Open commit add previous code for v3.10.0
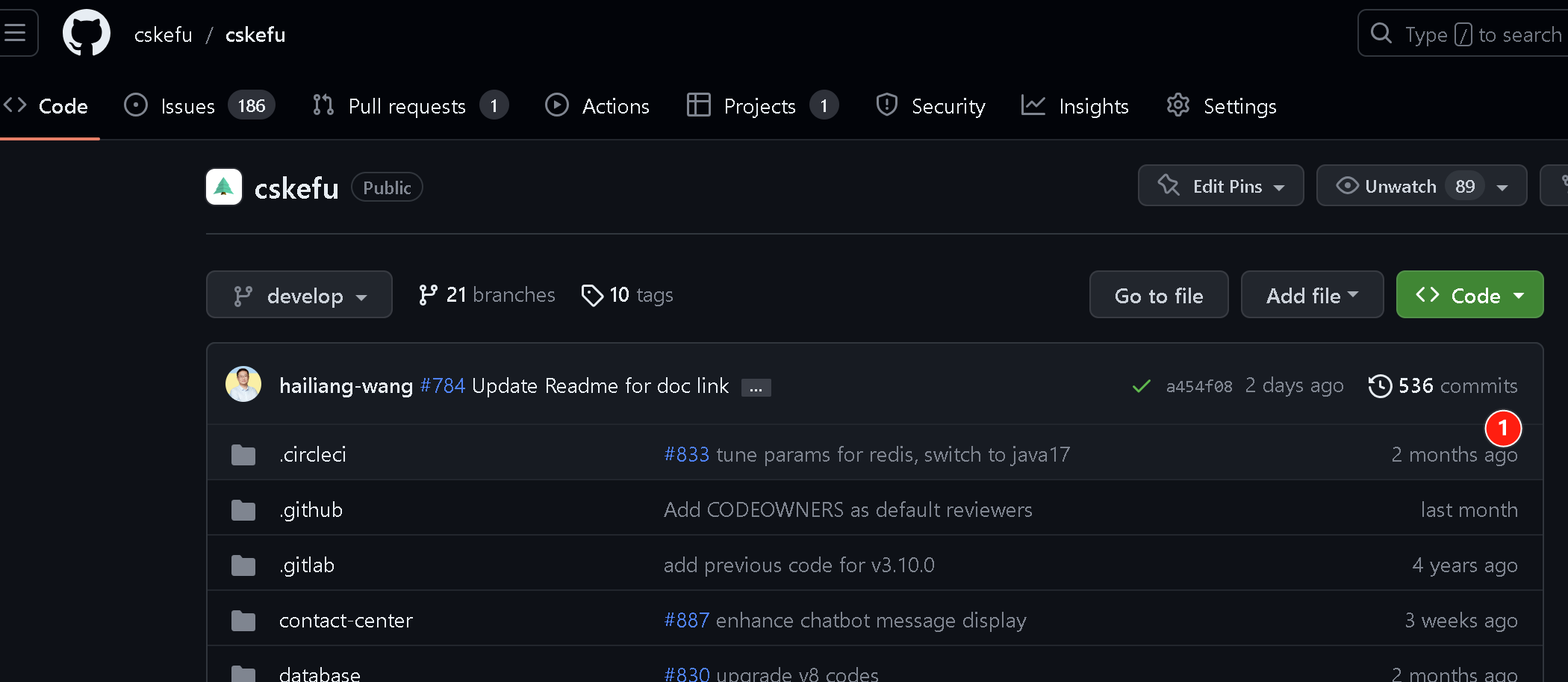Screen dimensions: 1568x682 point(799,565)
